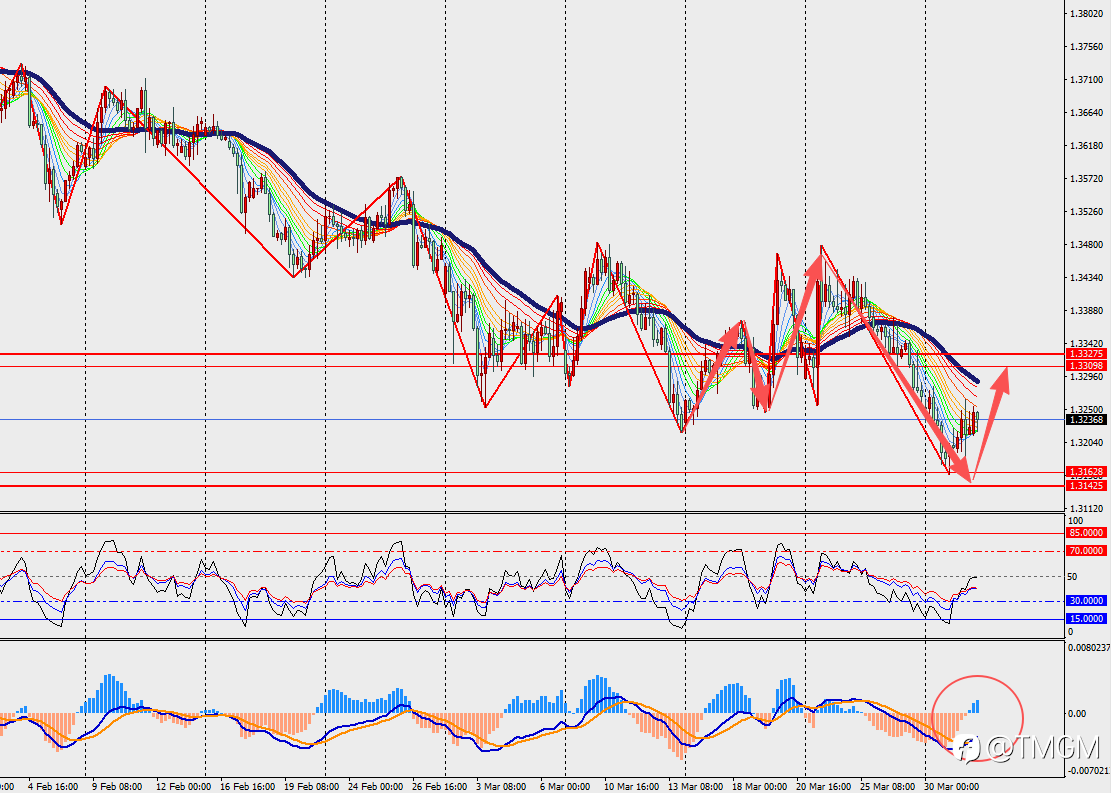
Task: Select the 4 Feb 16:00 time label
Action: click(x=52, y=787)
